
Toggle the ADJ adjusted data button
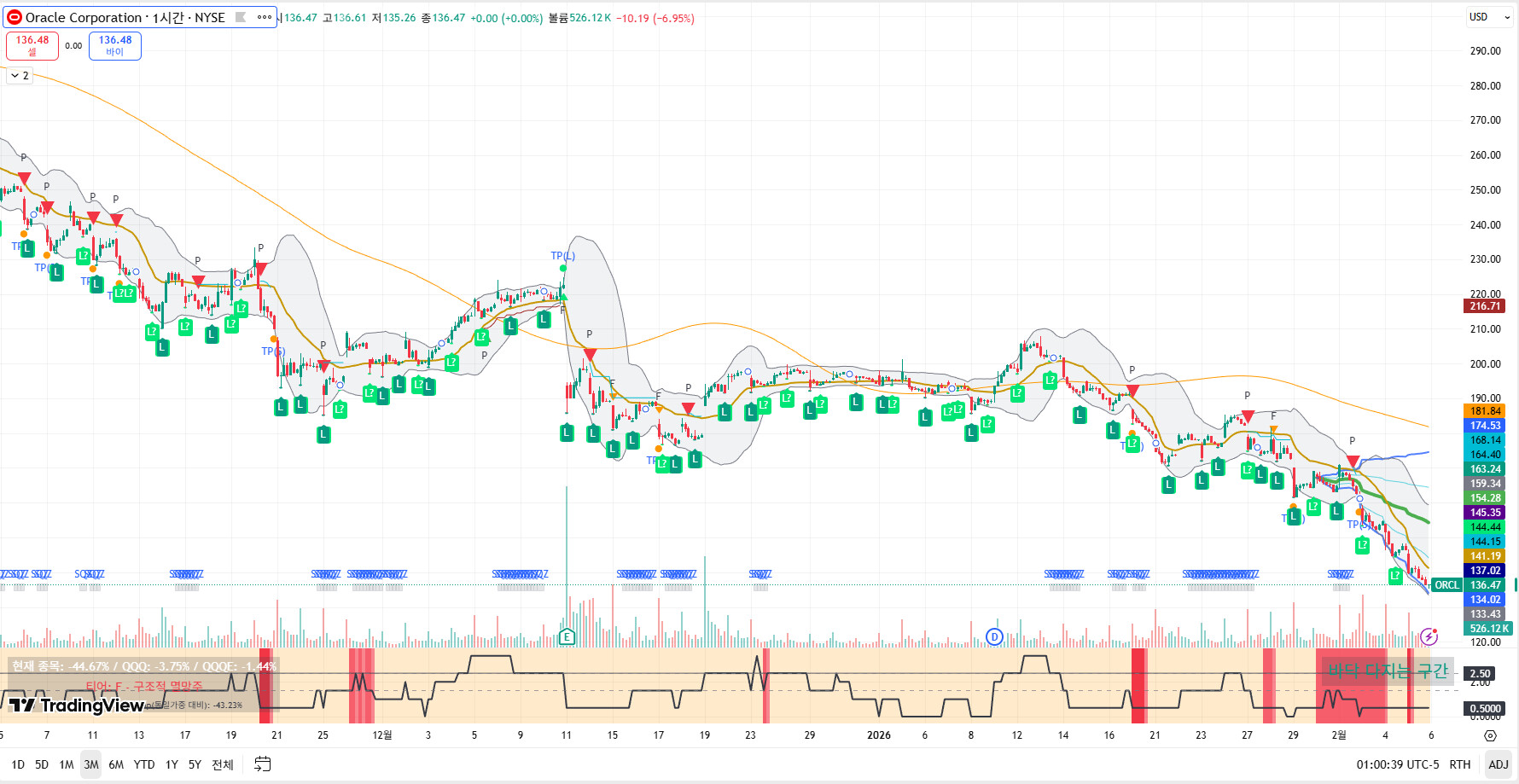[x=1498, y=764]
